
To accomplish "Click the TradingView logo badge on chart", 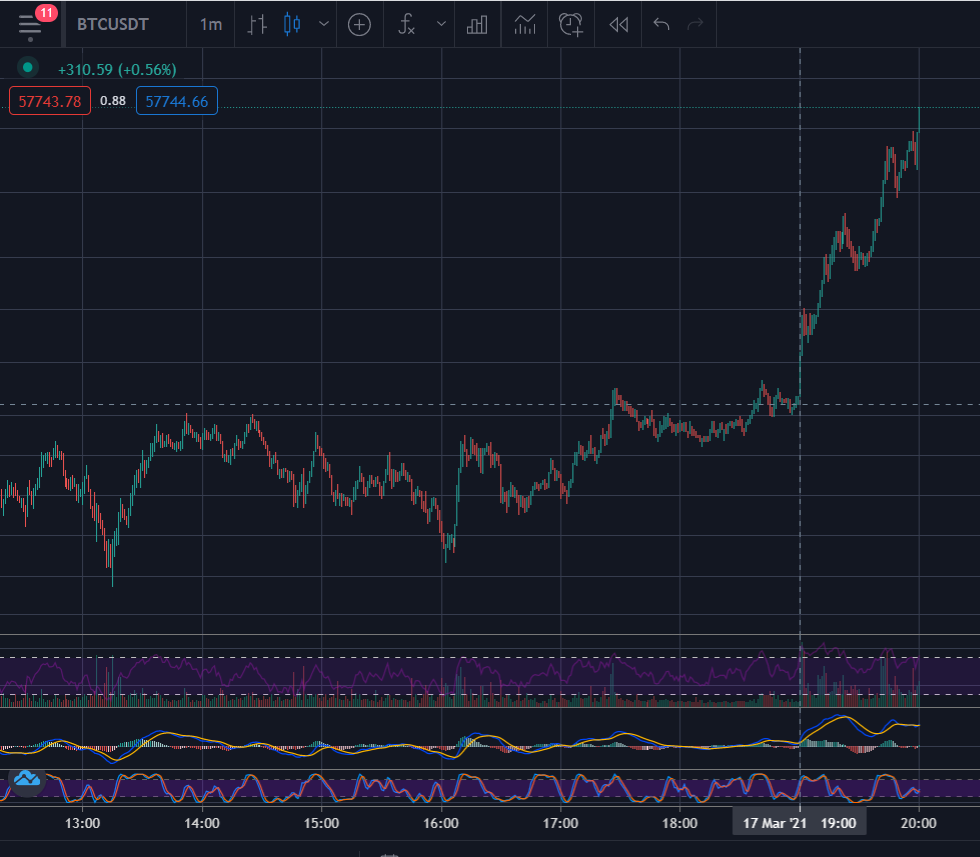I will pos(27,780).
